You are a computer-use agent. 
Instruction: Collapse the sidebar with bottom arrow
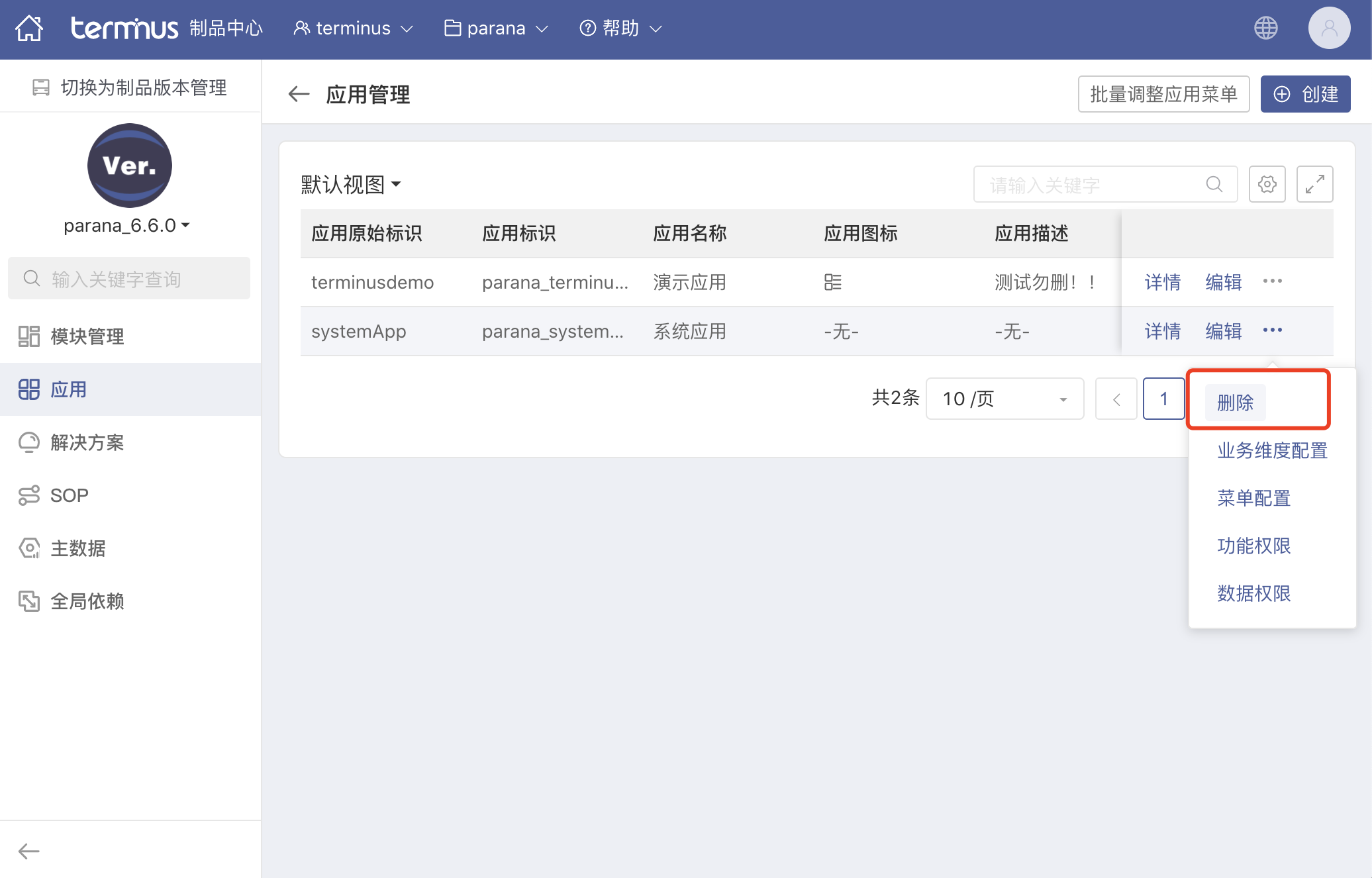click(29, 851)
